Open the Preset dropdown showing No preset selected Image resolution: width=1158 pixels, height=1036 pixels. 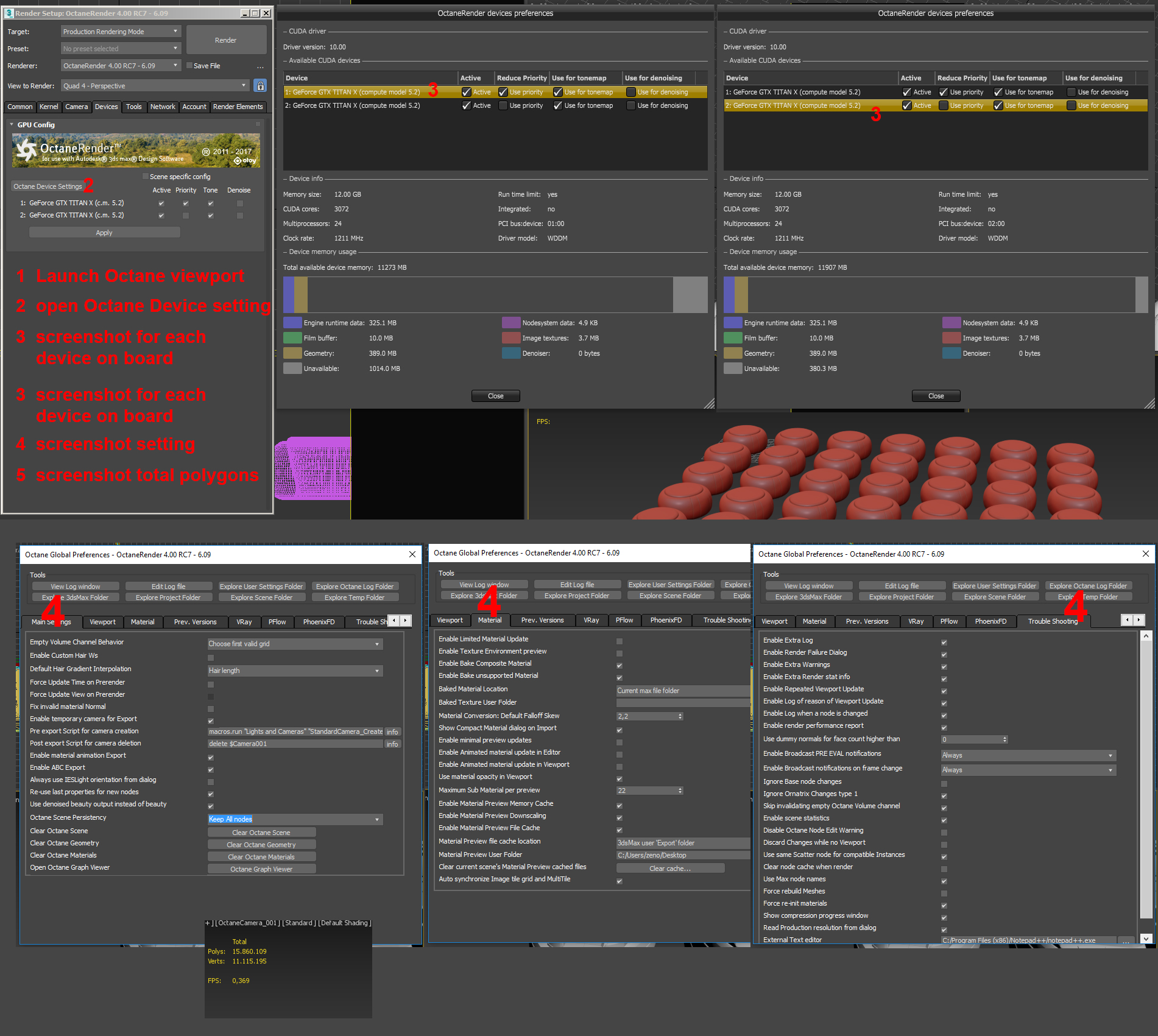[121, 49]
